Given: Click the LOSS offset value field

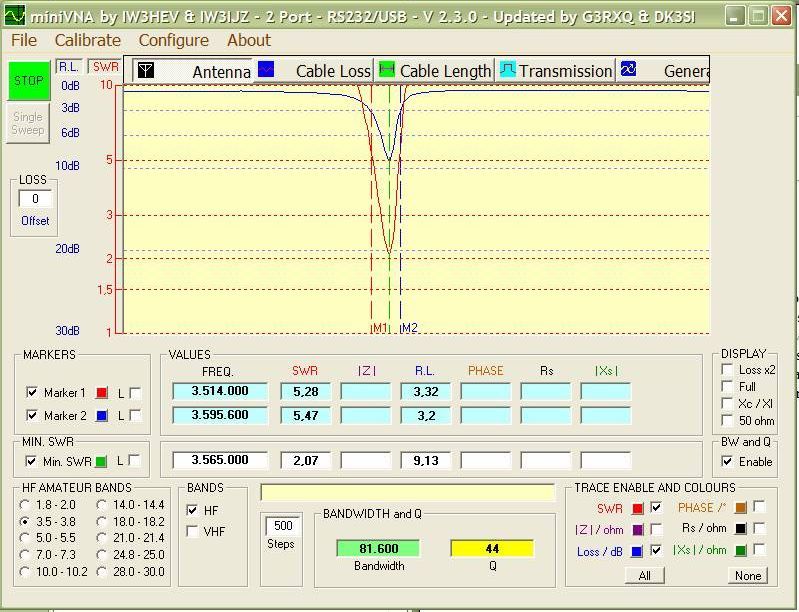Looking at the screenshot, I should (35, 199).
